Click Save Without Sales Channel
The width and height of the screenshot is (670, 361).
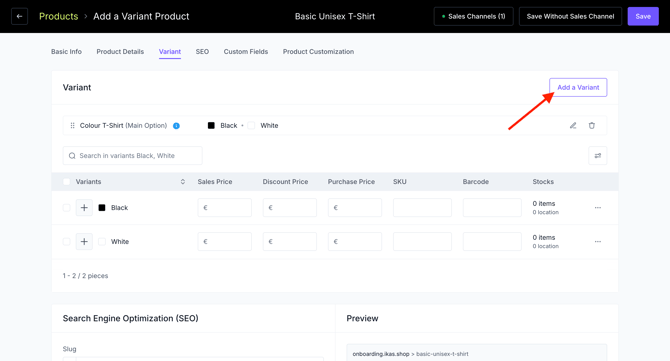[x=570, y=16]
